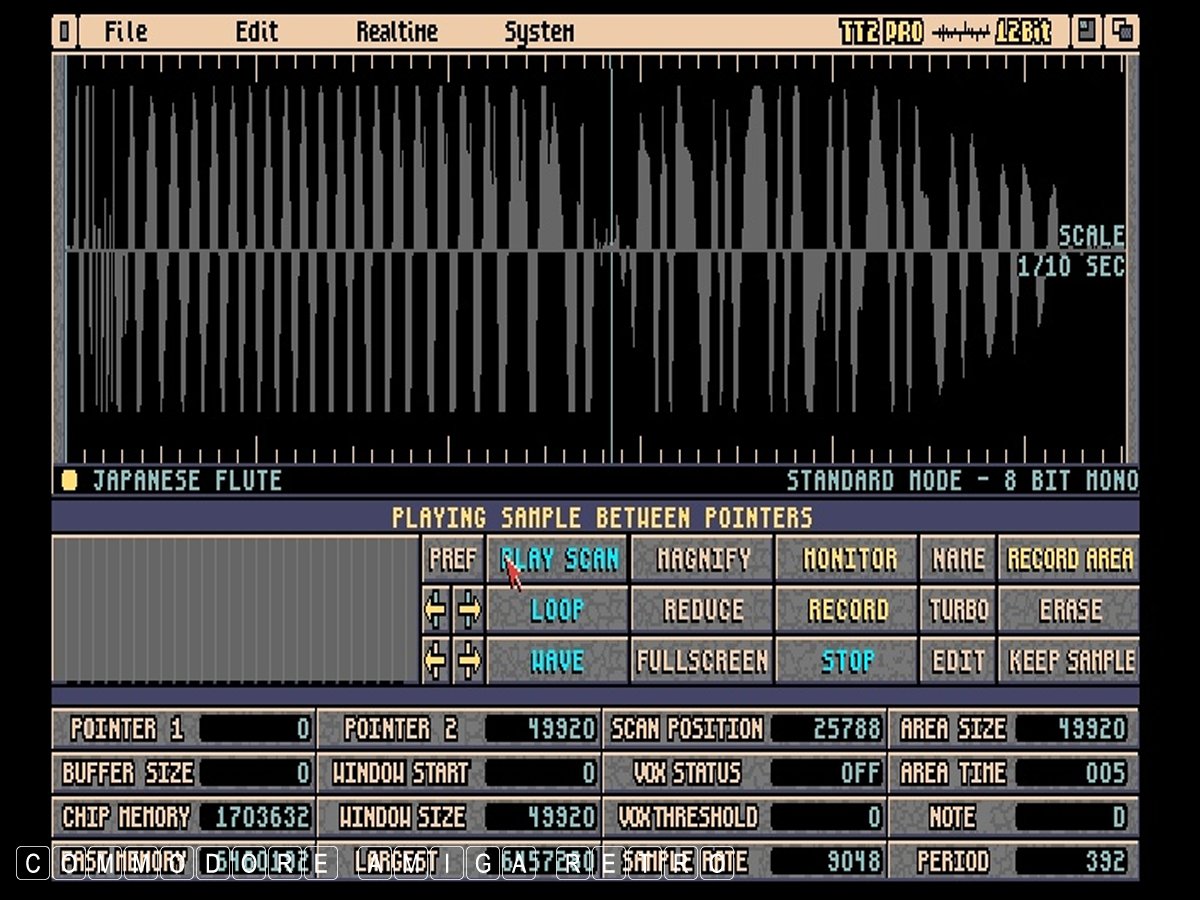The image size is (1200, 900).
Task: Click the yellow dot beside JAPANESE FLUTE
Action: tap(69, 480)
